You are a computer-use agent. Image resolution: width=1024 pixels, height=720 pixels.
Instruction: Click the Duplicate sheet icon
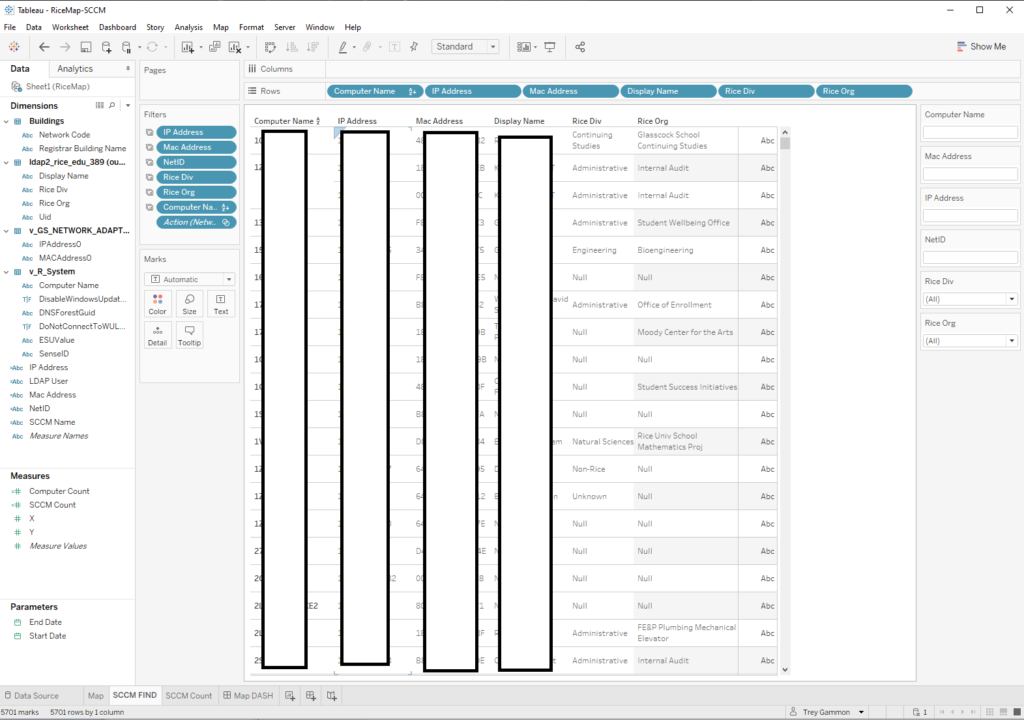click(214, 47)
